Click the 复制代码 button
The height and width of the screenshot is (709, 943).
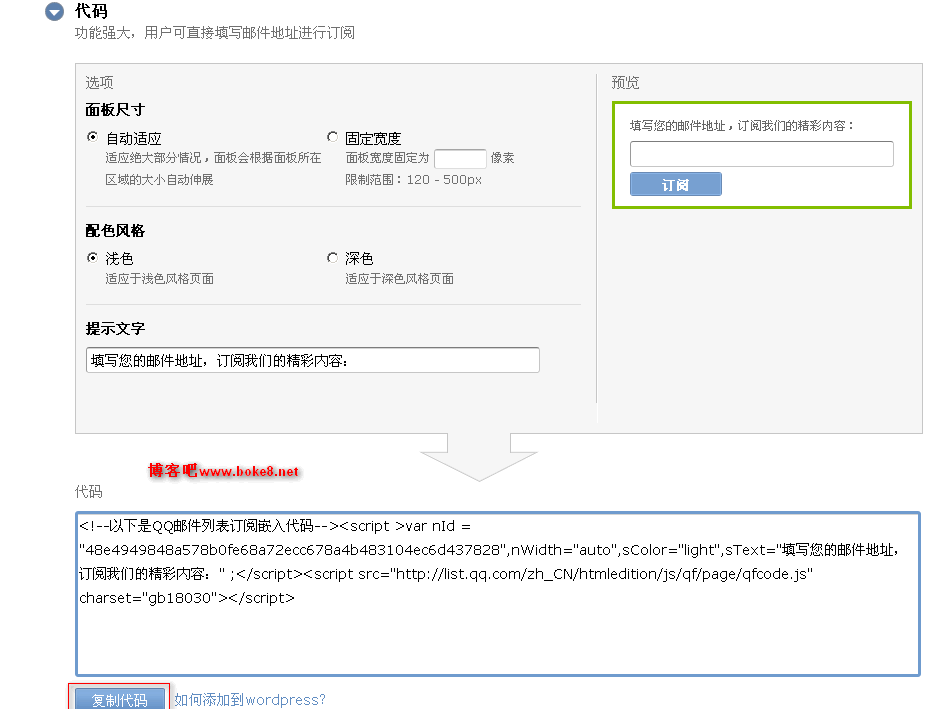click(120, 699)
